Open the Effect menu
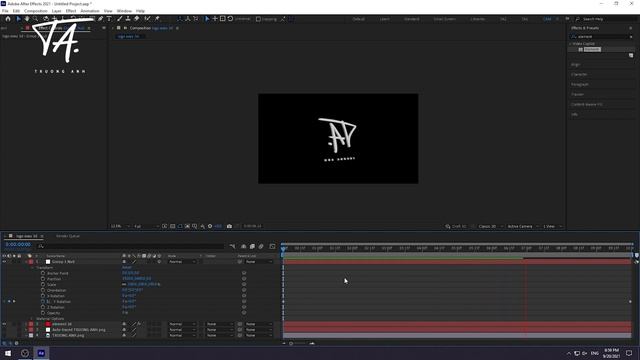This screenshot has width=640, height=360. pyautogui.click(x=71, y=11)
